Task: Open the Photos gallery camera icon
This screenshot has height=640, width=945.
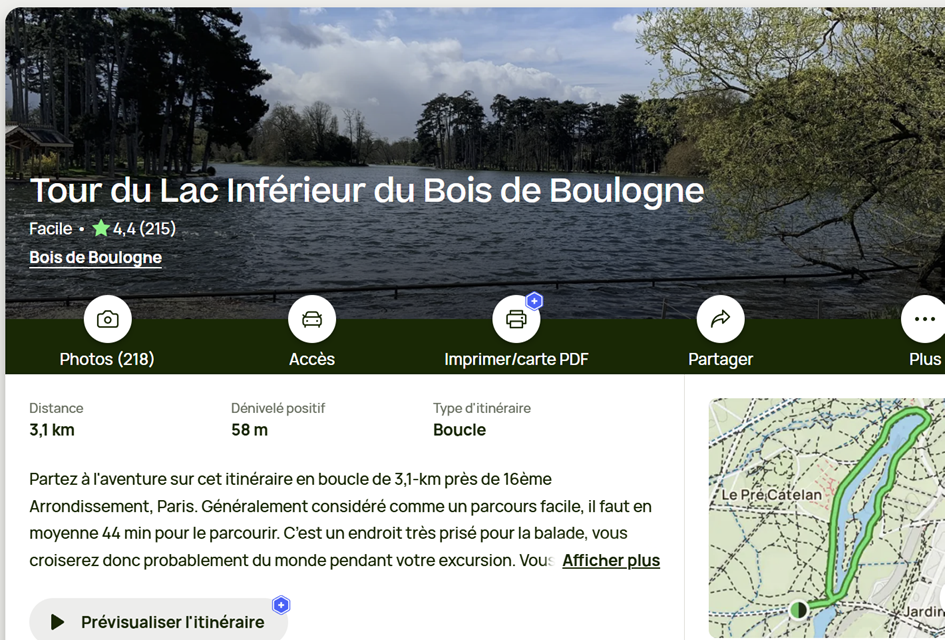Action: [107, 320]
